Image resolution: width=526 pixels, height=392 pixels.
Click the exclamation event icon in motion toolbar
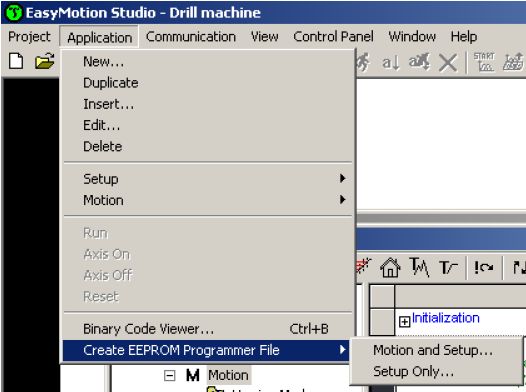coord(483,268)
